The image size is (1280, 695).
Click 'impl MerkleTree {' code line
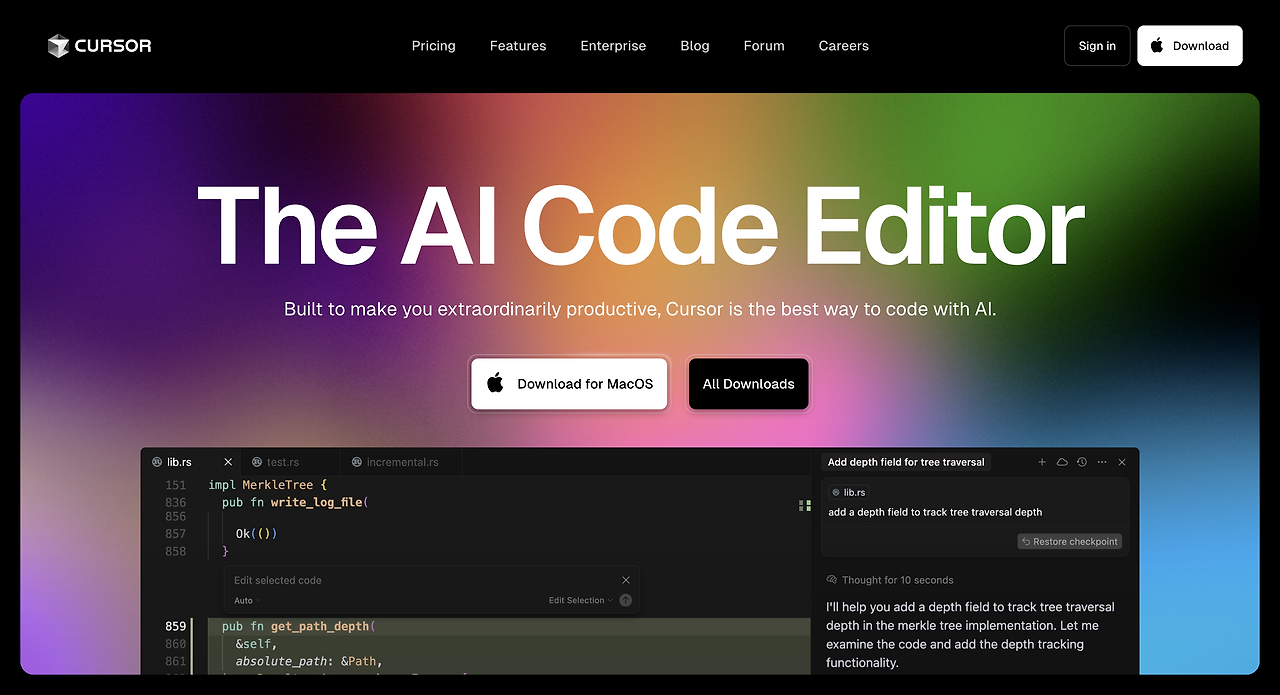(x=267, y=485)
